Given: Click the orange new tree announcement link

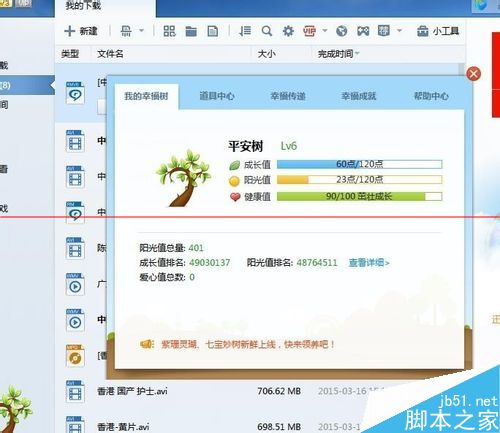Looking at the screenshot, I should [248, 344].
